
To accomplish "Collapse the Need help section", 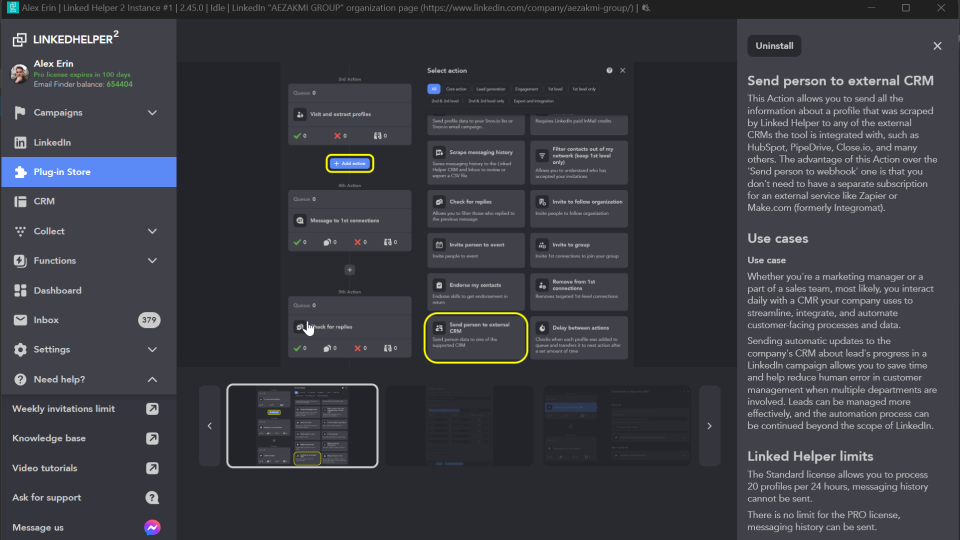I will click(x=152, y=380).
